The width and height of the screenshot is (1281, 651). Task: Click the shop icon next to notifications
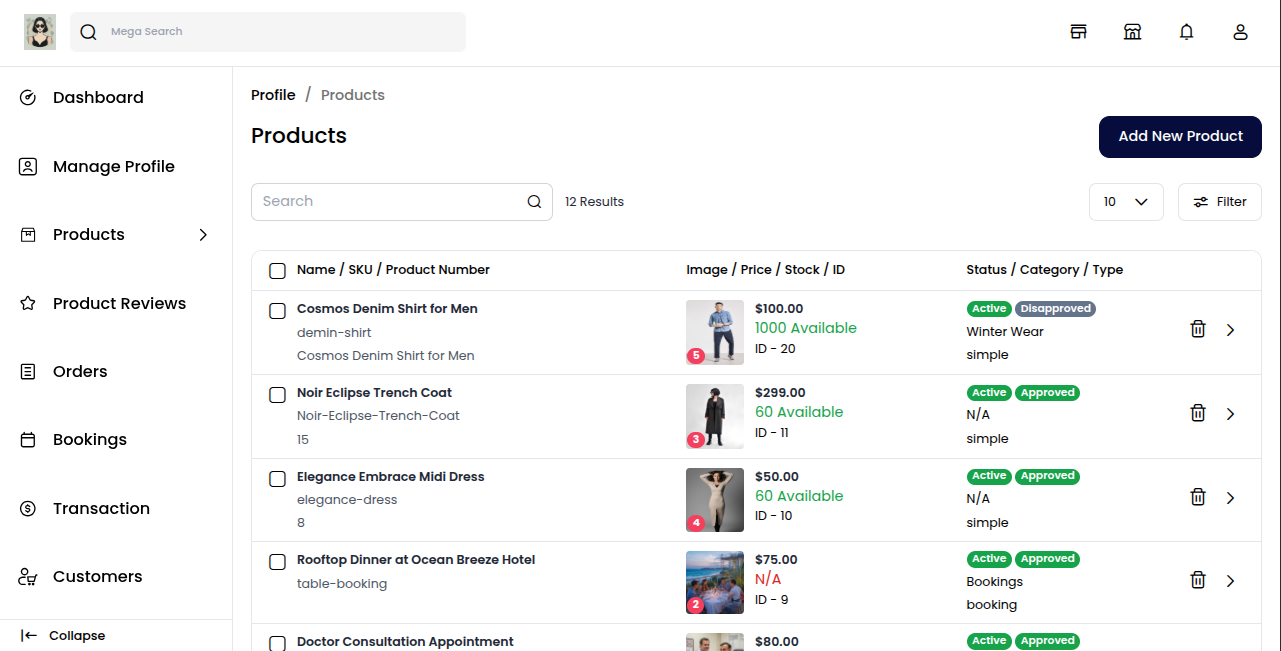tap(1132, 31)
